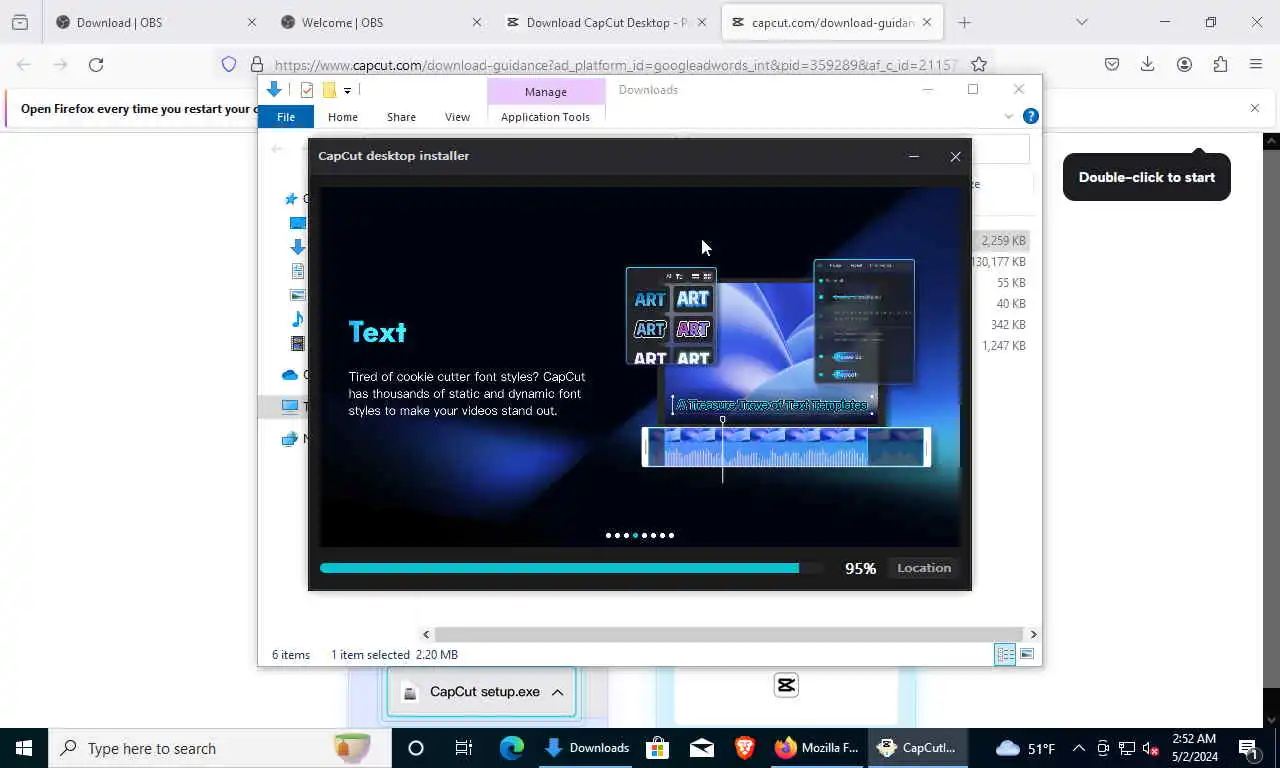Open the Home ribbon tab in Explorer
1280x768 pixels.
click(x=343, y=117)
